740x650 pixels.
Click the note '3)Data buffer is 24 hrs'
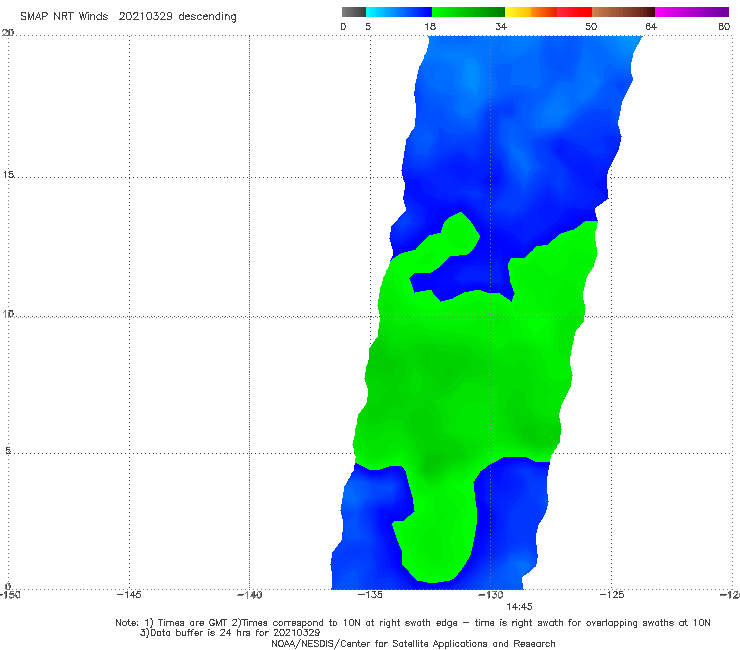[x=230, y=633]
